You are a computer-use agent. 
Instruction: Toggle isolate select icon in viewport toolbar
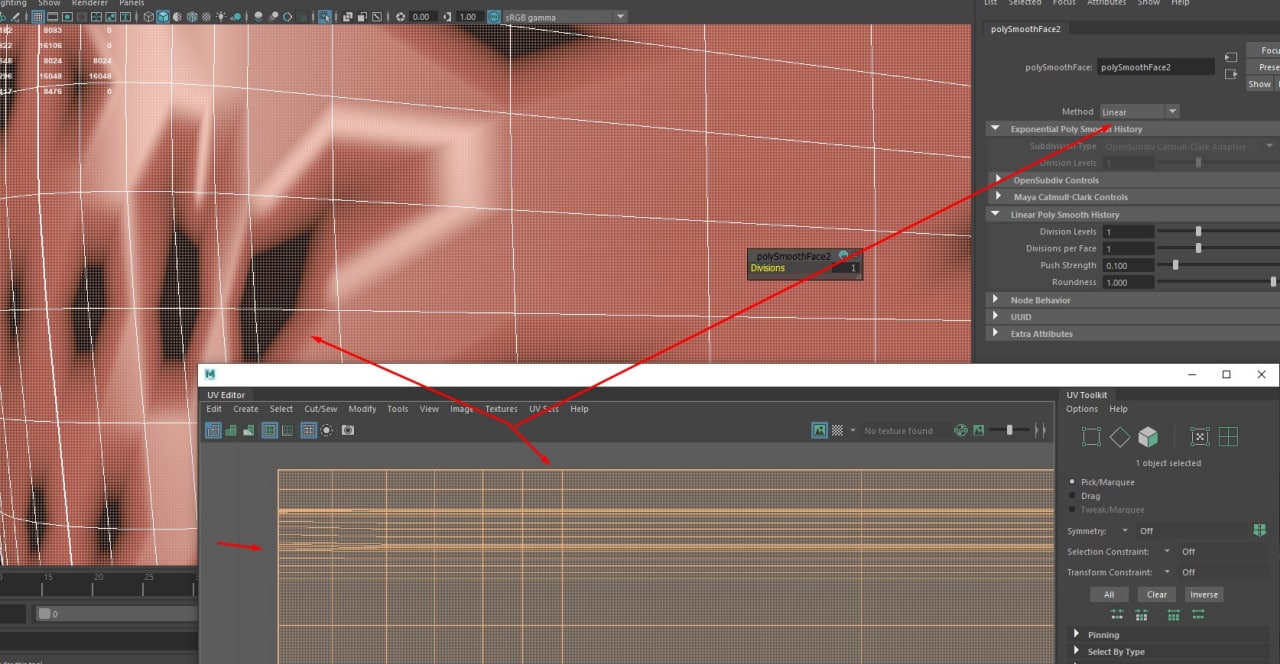click(324, 17)
